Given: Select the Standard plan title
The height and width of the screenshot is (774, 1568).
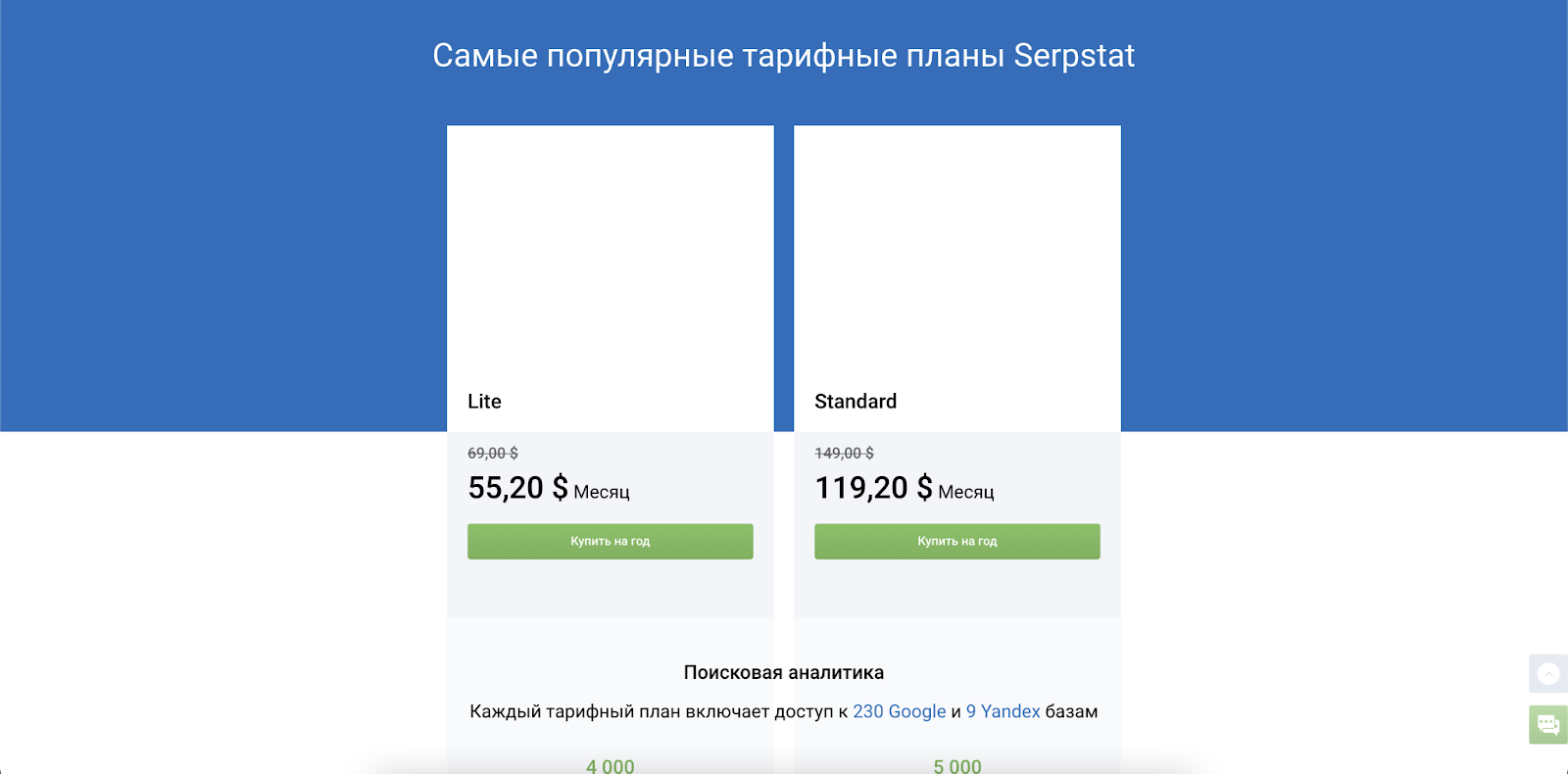Looking at the screenshot, I should [x=856, y=402].
